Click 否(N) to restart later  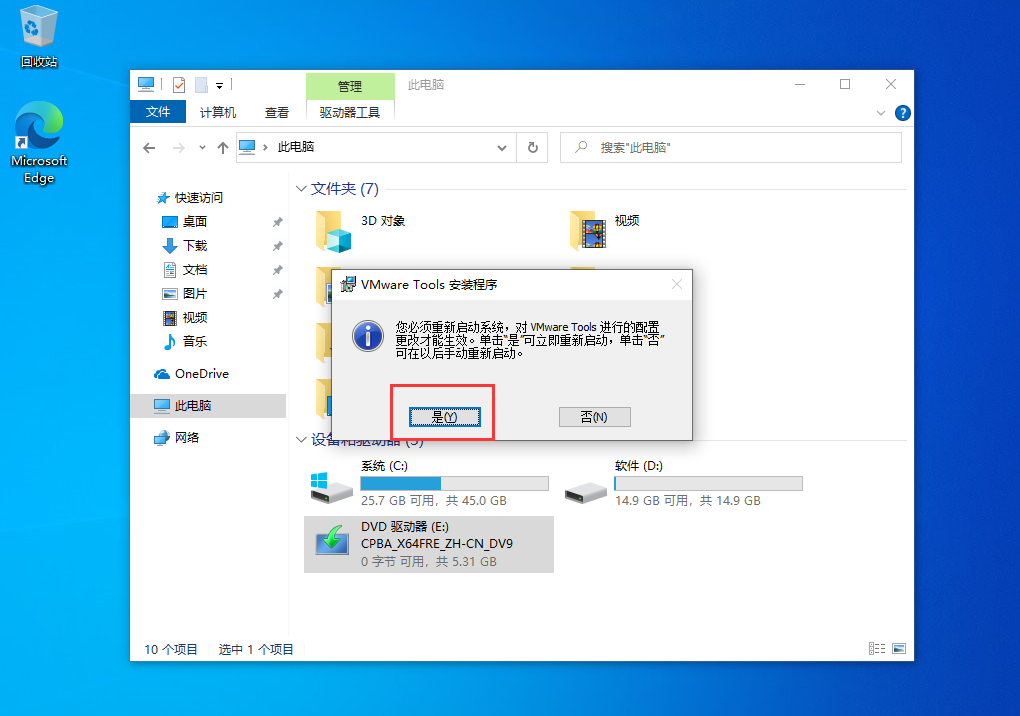pyautogui.click(x=595, y=417)
